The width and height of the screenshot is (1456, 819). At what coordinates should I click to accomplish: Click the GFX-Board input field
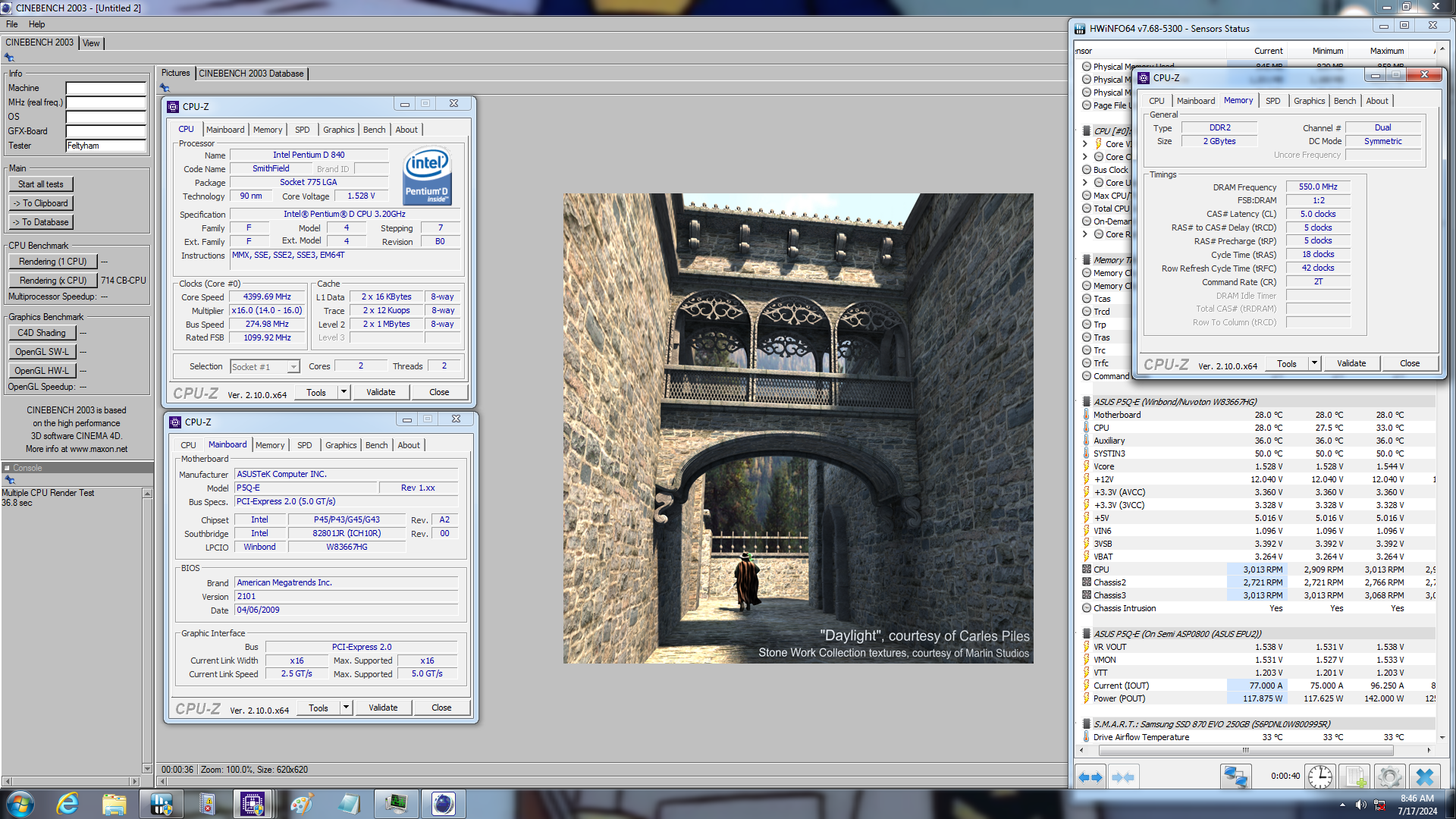point(105,131)
